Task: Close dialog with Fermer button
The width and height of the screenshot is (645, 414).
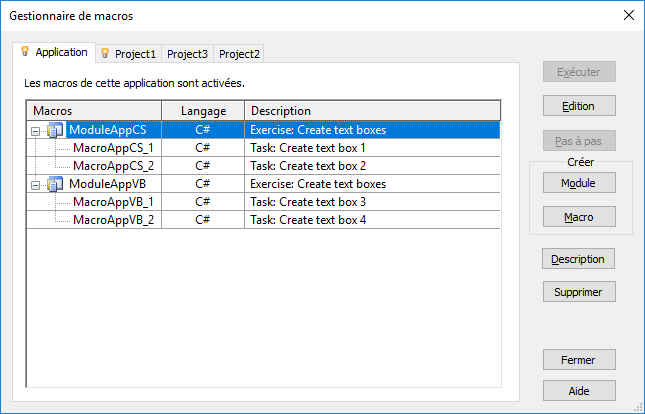Action: coord(579,359)
